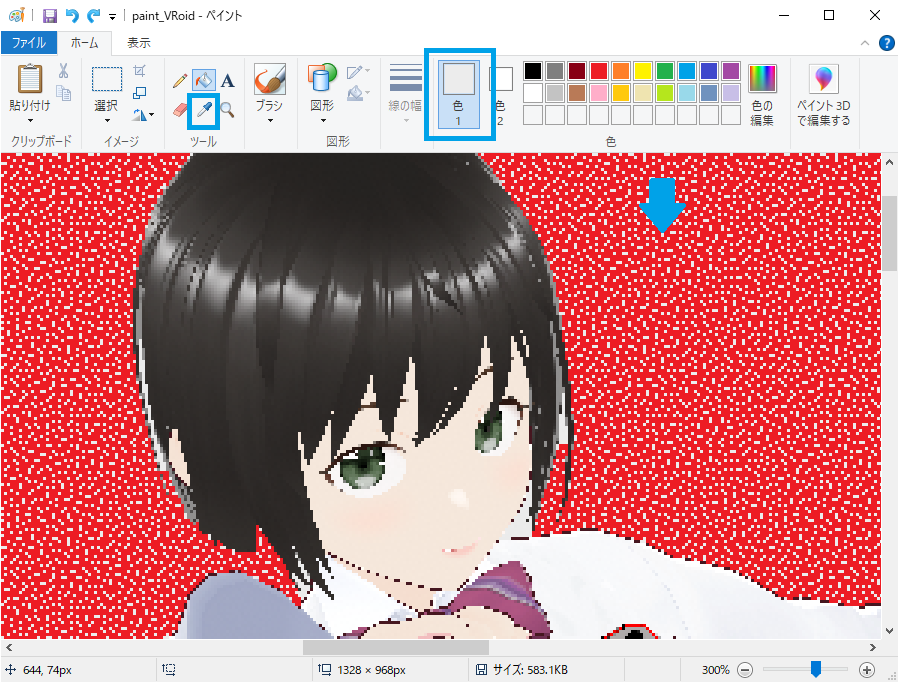Pick the black color swatch

click(x=533, y=71)
